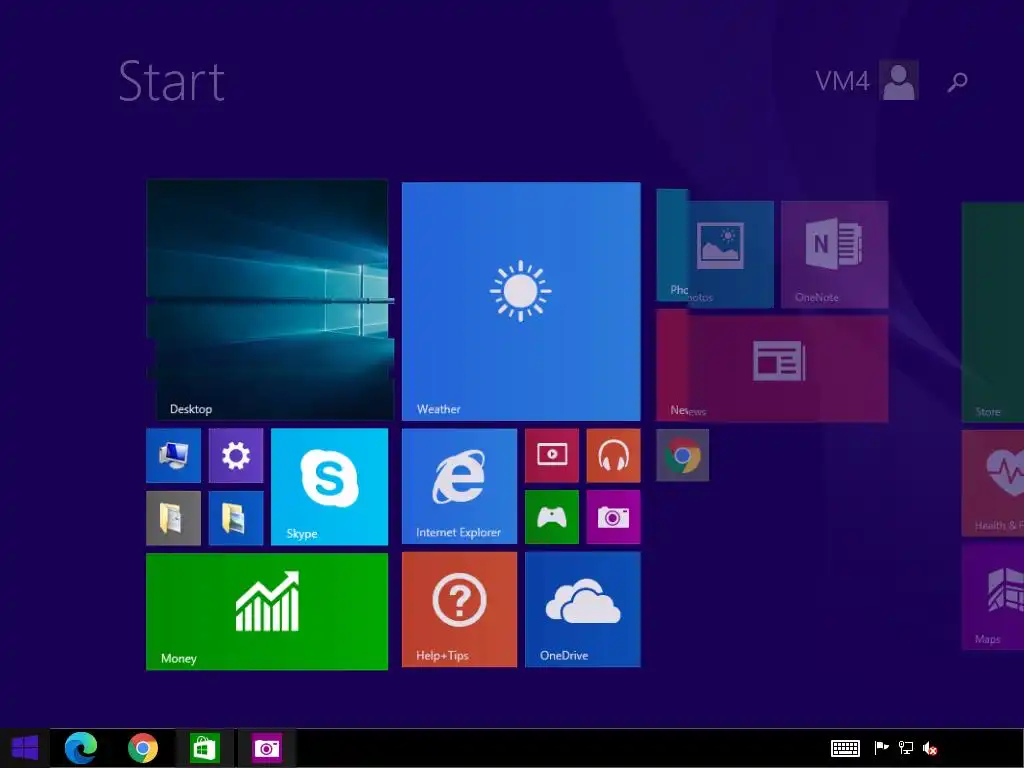This screenshot has height=768, width=1024.
Task: Open the Music headphones tile
Action: 613,455
